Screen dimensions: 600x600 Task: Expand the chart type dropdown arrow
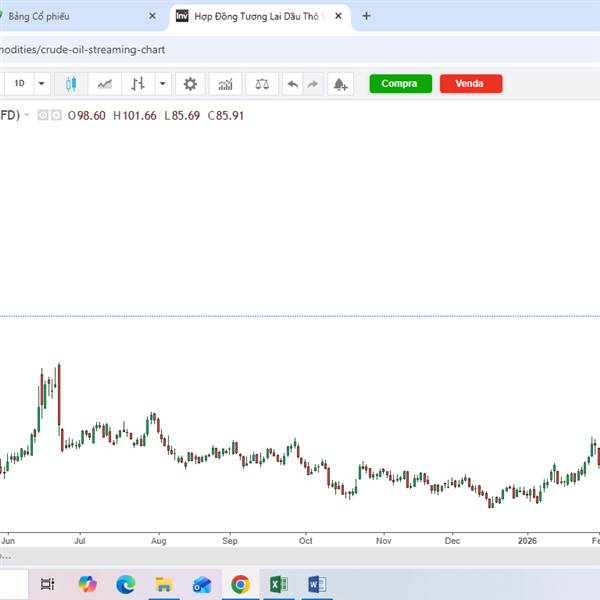point(163,83)
